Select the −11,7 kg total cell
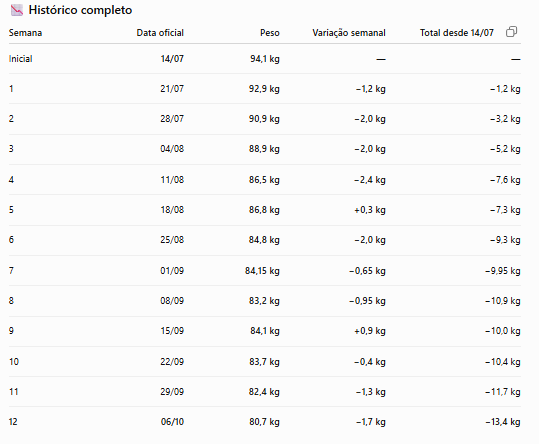Viewport: 539px width, 444px height. click(503, 392)
